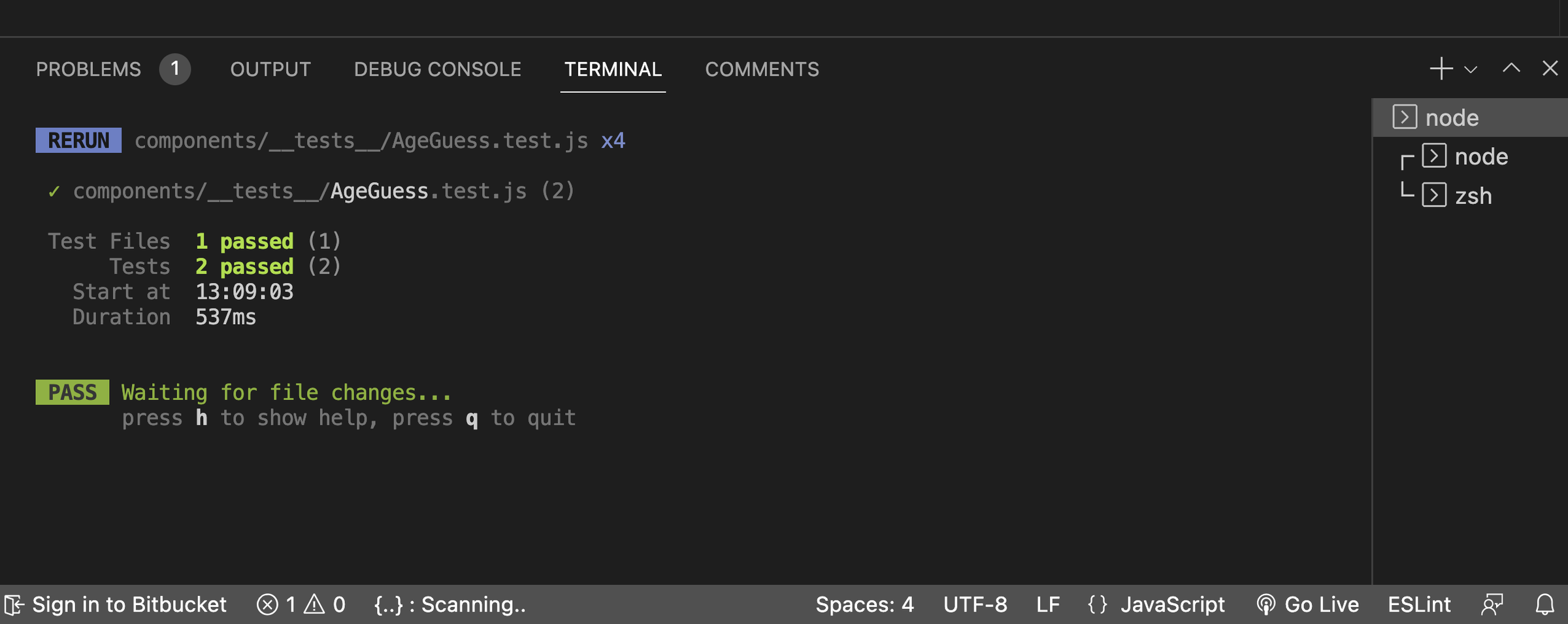The width and height of the screenshot is (1568, 624).
Task: Select the split node terminal entry
Action: tap(1481, 157)
